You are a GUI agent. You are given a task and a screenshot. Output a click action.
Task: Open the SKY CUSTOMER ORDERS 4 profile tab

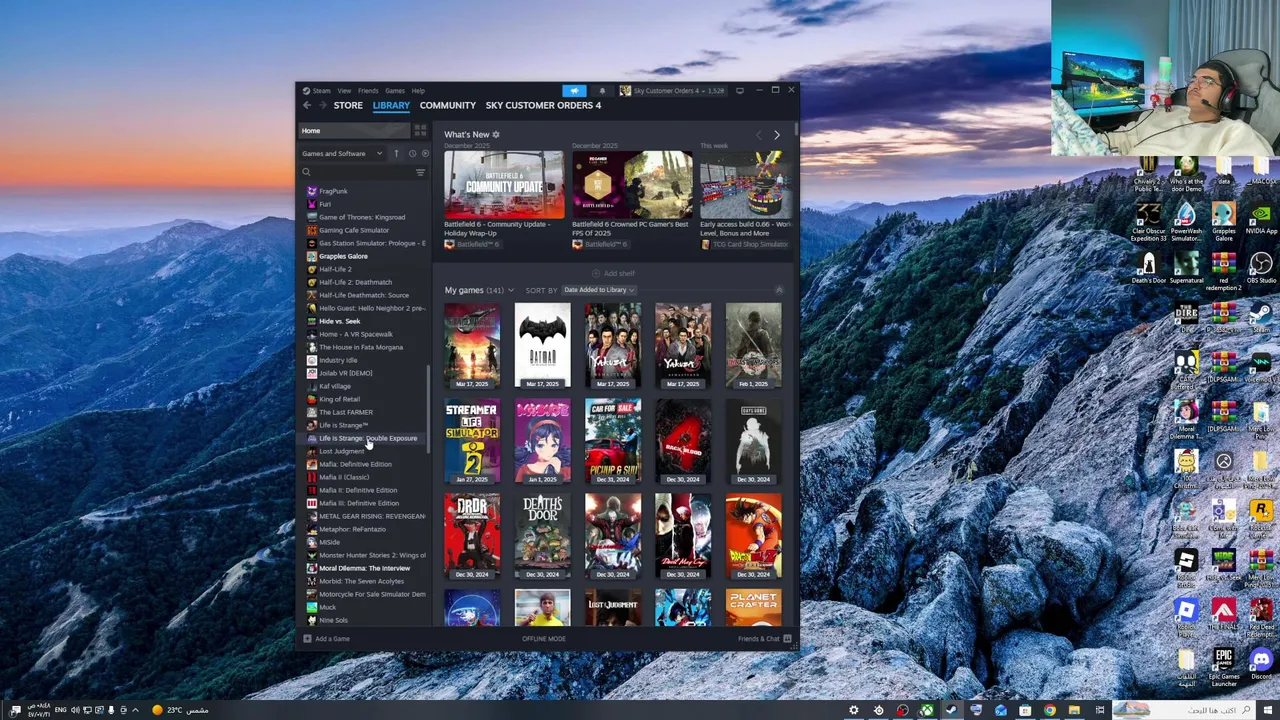[543, 105]
